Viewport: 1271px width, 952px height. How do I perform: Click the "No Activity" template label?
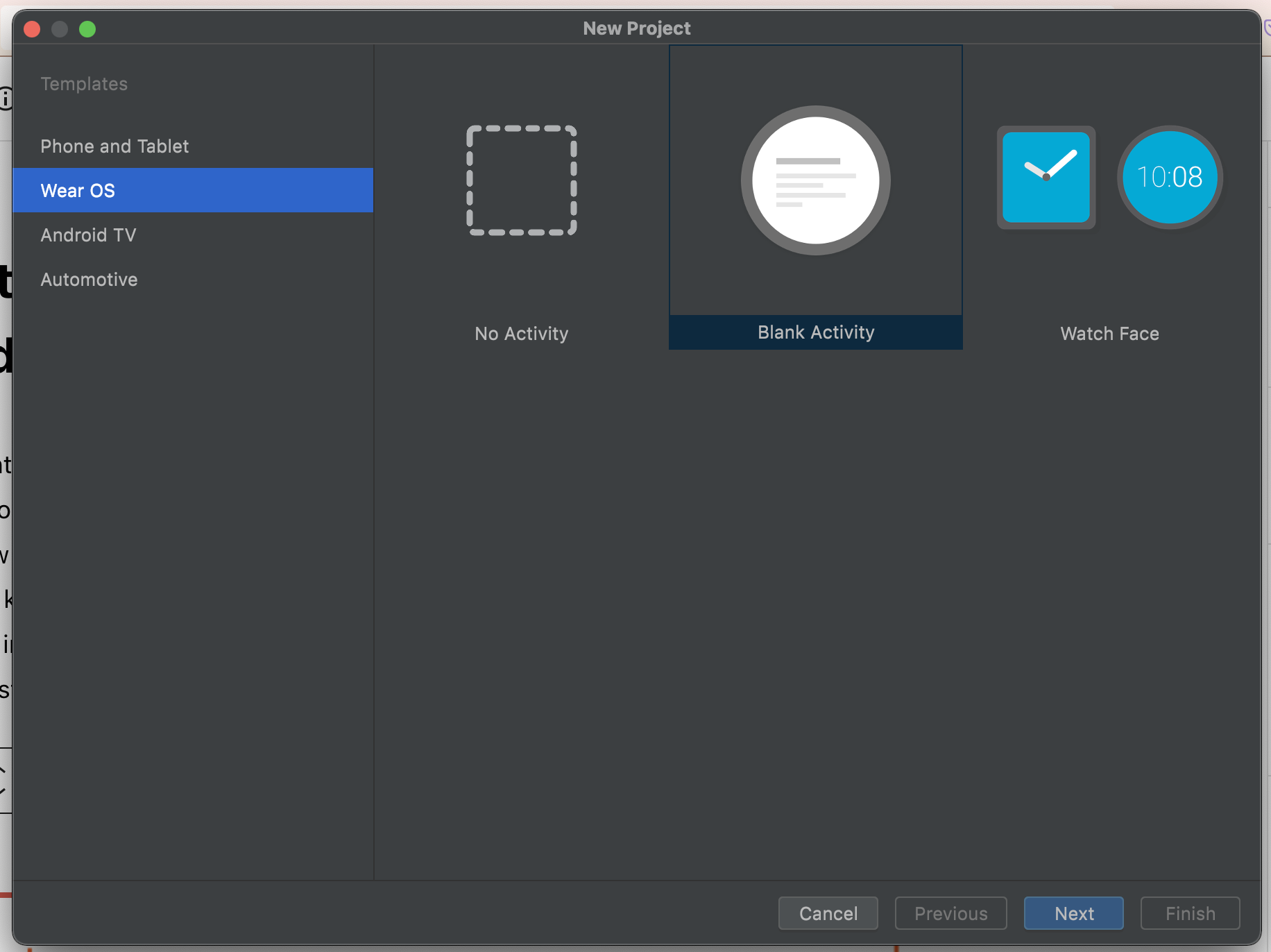522,334
